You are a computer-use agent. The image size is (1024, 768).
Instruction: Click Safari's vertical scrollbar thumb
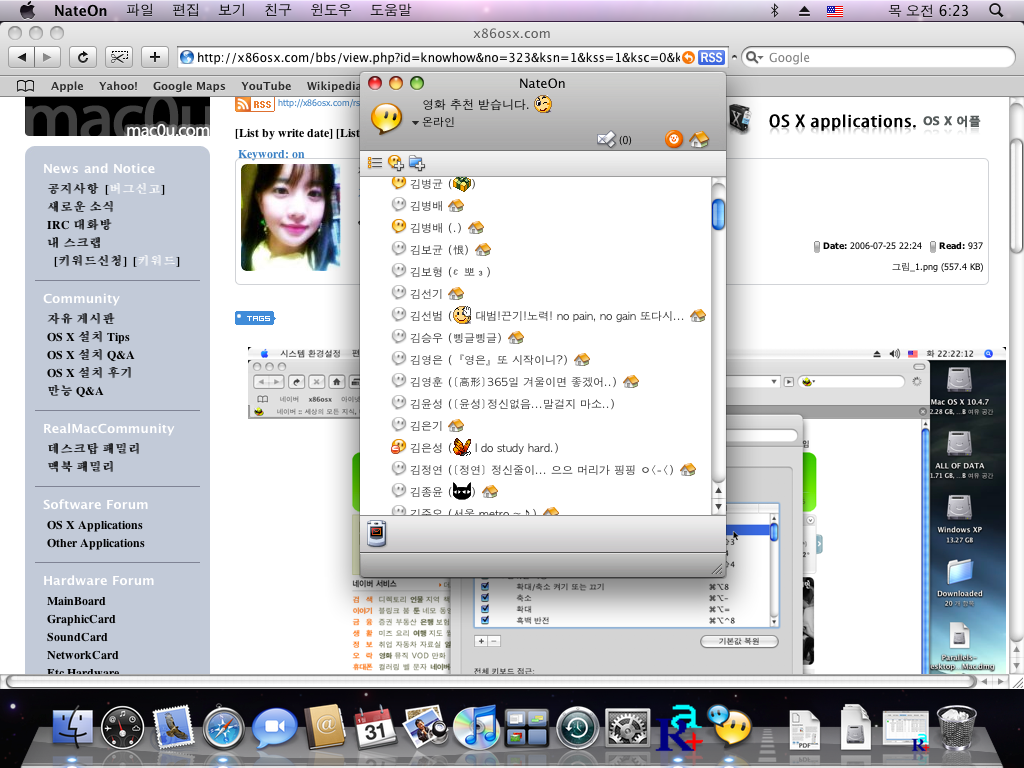[1016, 195]
